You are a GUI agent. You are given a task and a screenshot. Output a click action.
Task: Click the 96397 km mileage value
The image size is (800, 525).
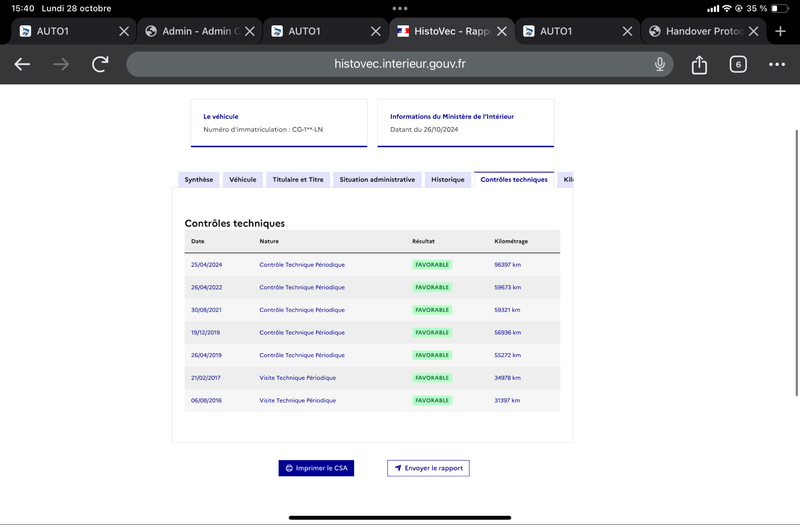(508, 265)
